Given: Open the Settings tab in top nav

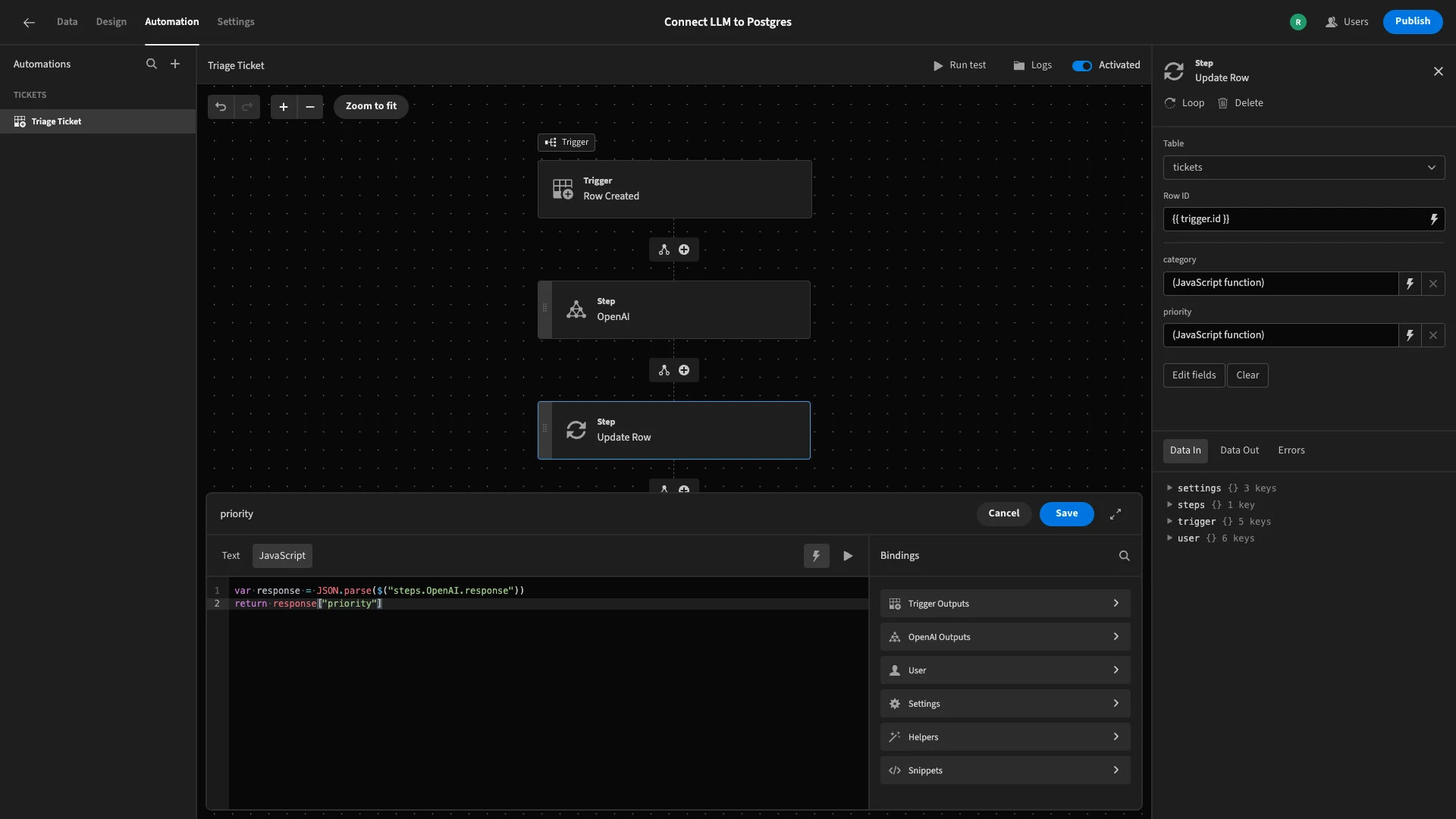Looking at the screenshot, I should pyautogui.click(x=236, y=22).
